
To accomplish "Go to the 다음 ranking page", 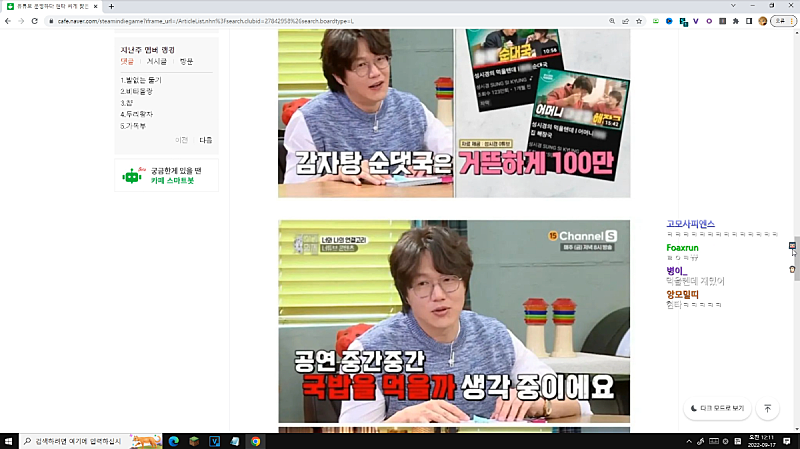I will pyautogui.click(x=206, y=140).
